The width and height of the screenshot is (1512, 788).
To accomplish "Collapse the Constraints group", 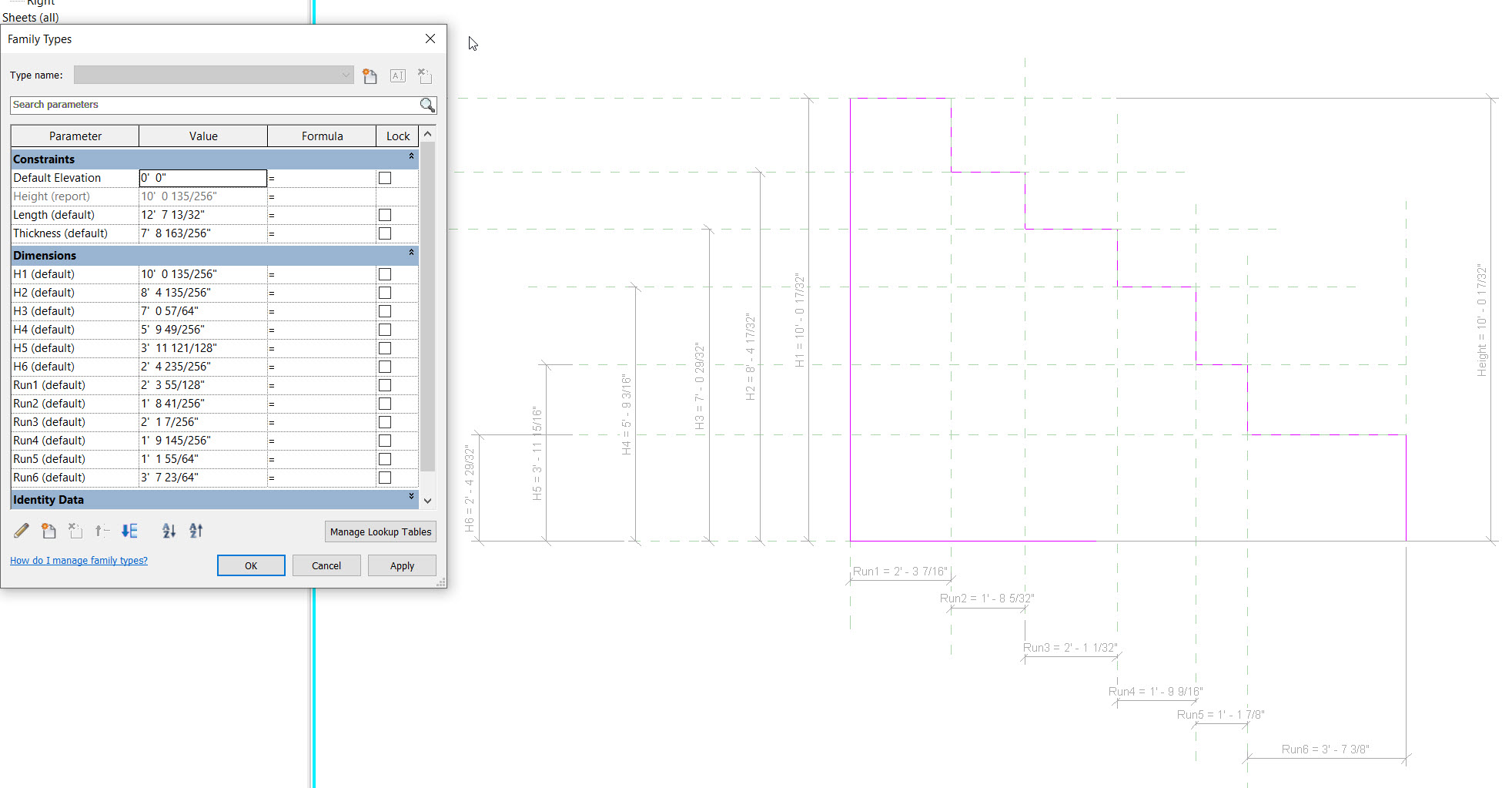I will pos(411,156).
